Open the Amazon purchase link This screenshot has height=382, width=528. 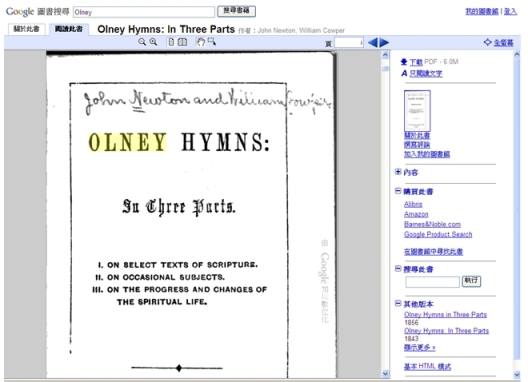(416, 214)
